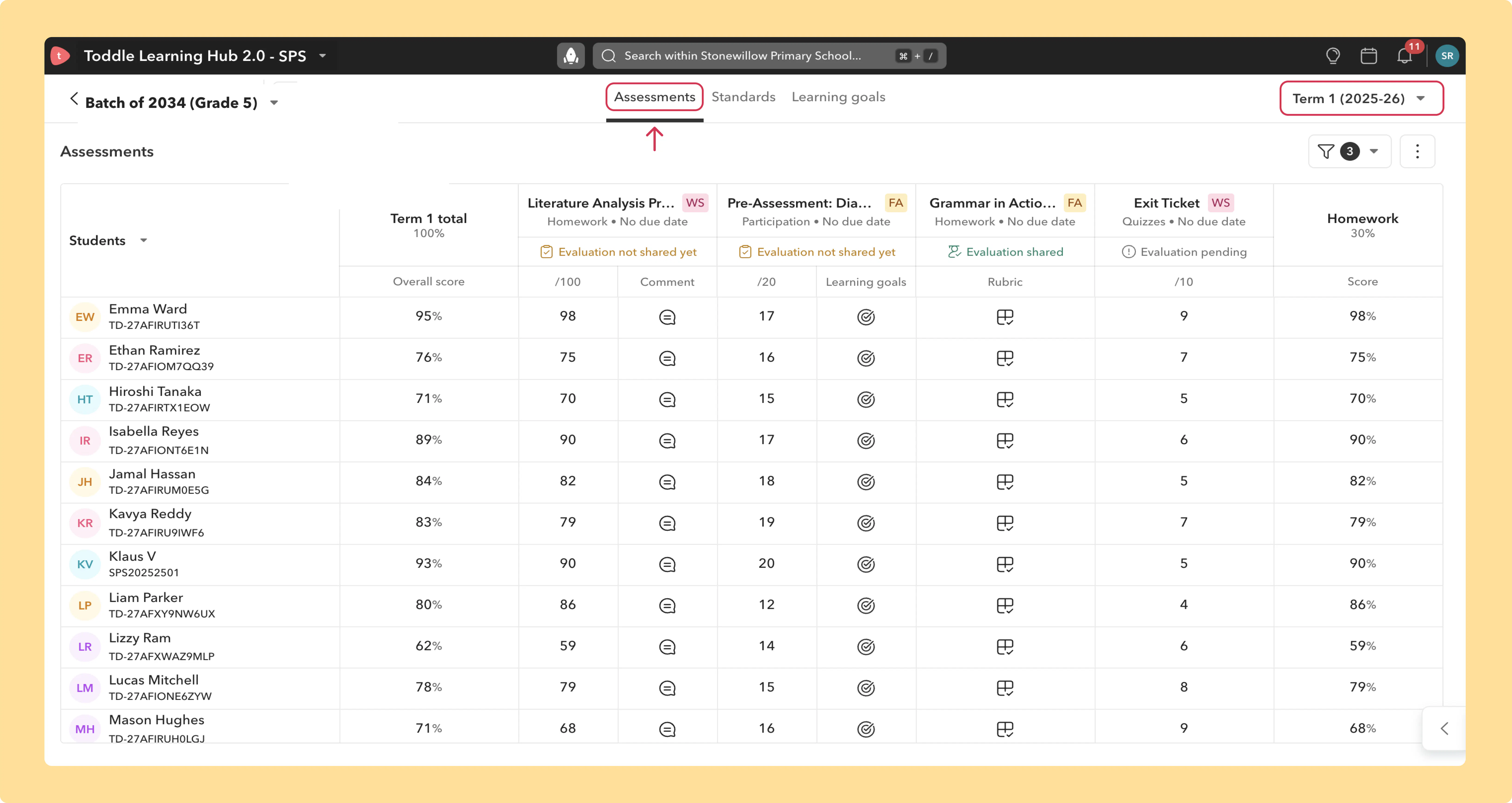Image resolution: width=1512 pixels, height=803 pixels.
Task: Click the Term 1 total column header
Action: click(x=428, y=225)
